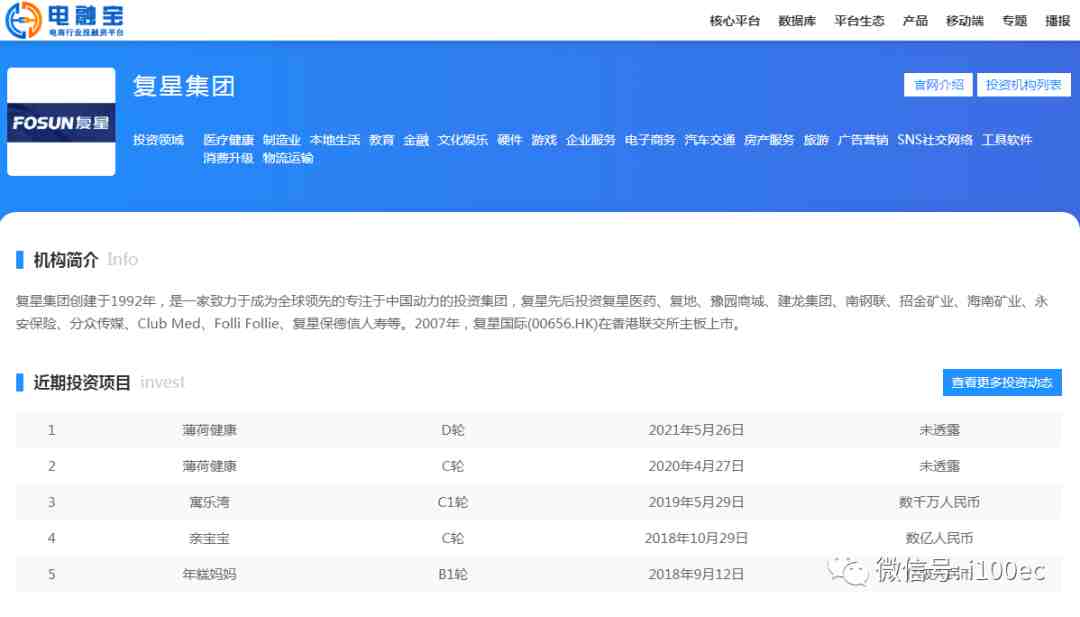This screenshot has width=1080, height=617.
Task: Select the 工具软件 investment field
Action: (x=1007, y=140)
